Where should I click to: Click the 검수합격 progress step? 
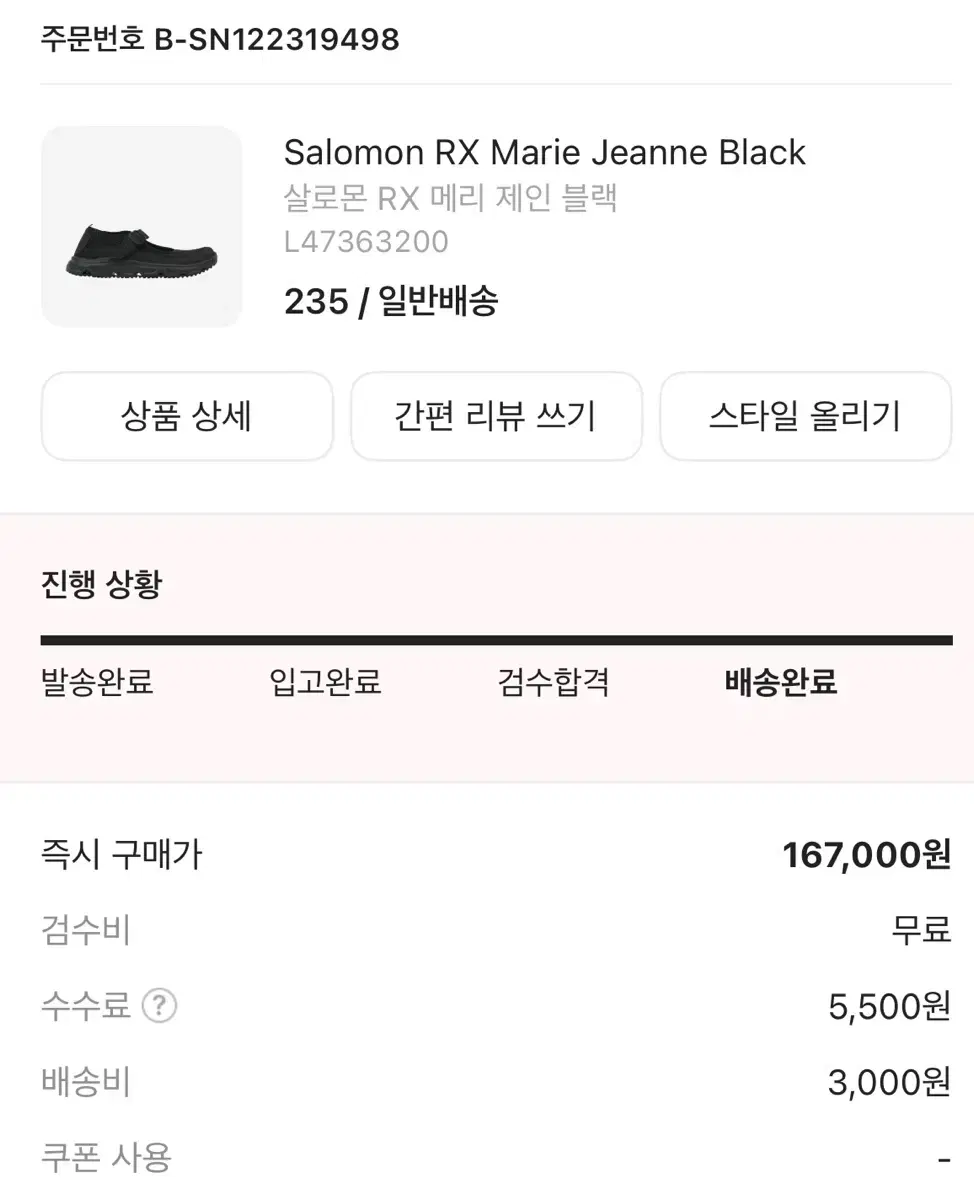[x=553, y=683]
